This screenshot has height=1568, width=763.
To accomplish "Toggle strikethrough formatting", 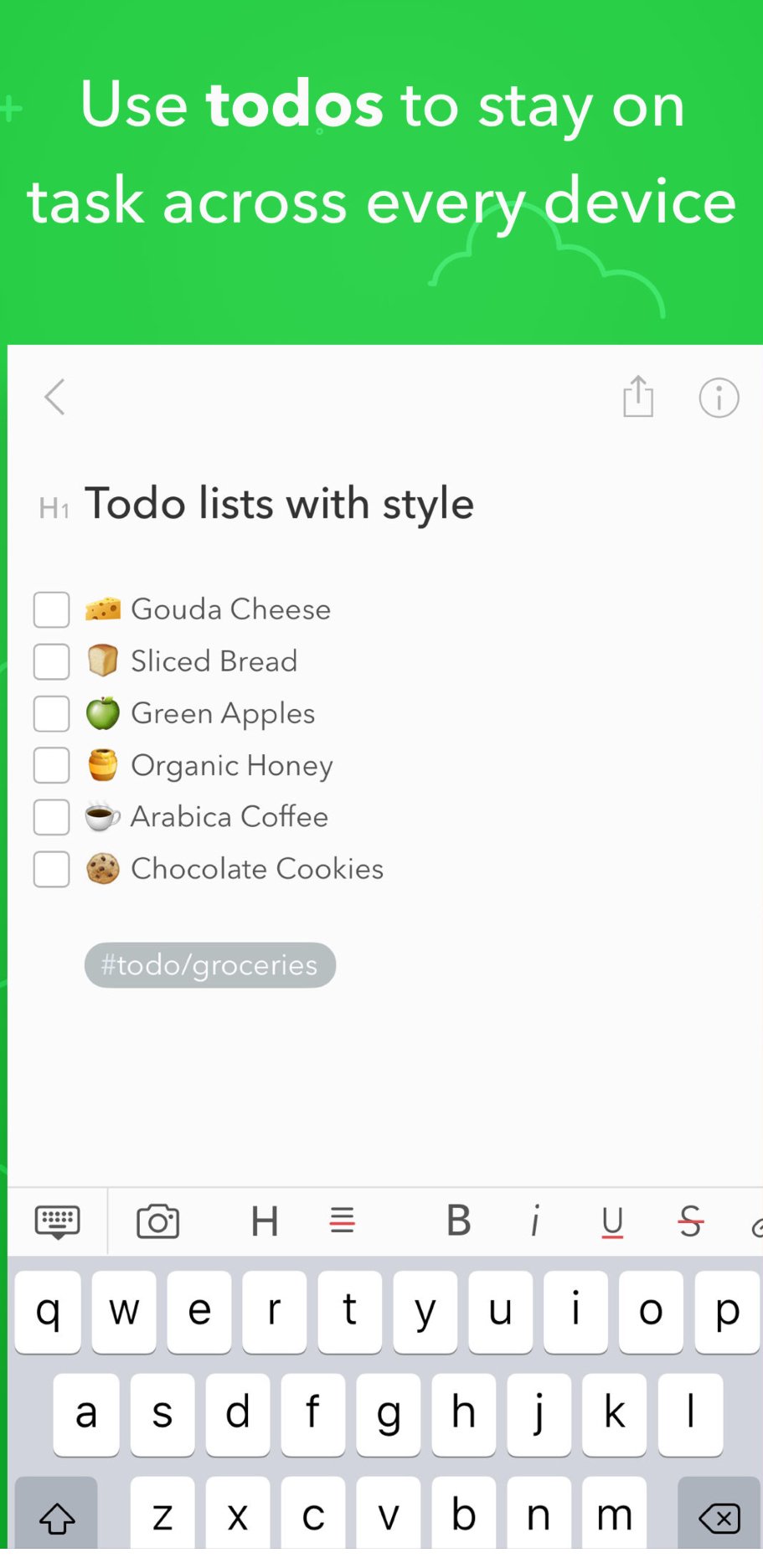I will 690,1221.
